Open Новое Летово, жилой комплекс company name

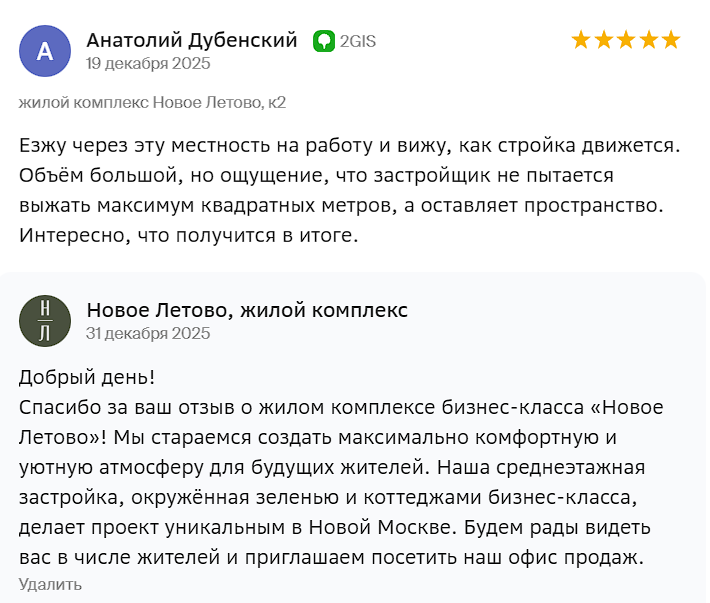(x=247, y=310)
